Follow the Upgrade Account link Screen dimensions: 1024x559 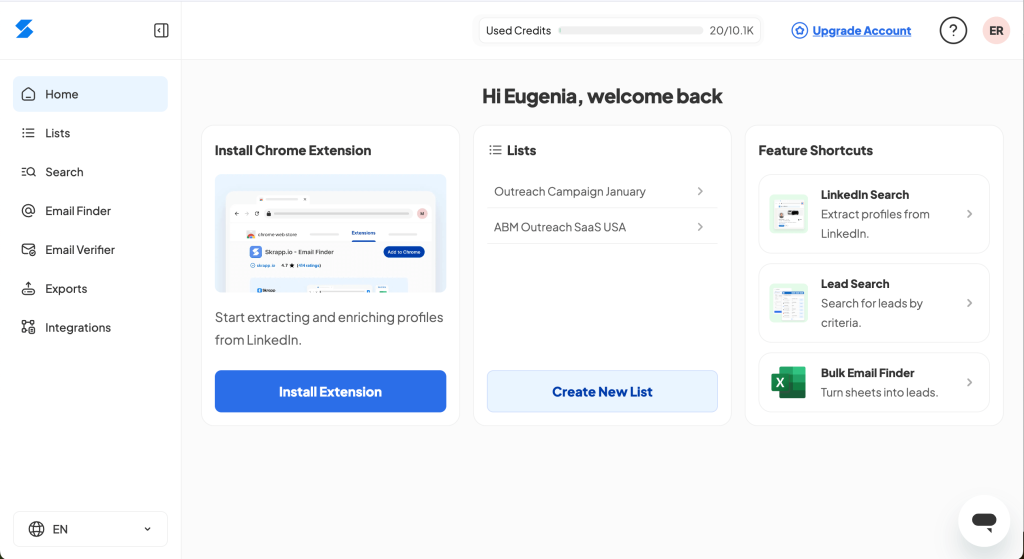point(861,31)
